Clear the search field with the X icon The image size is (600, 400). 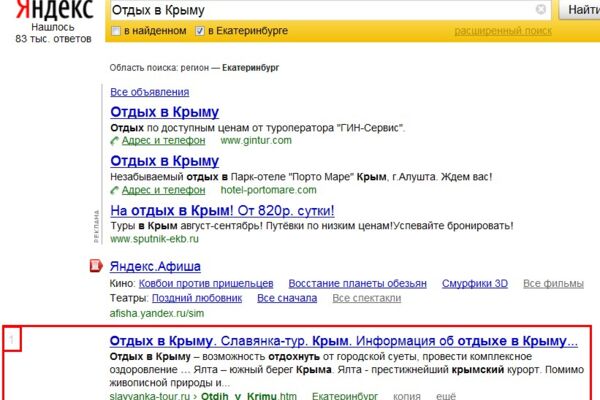click(540, 9)
